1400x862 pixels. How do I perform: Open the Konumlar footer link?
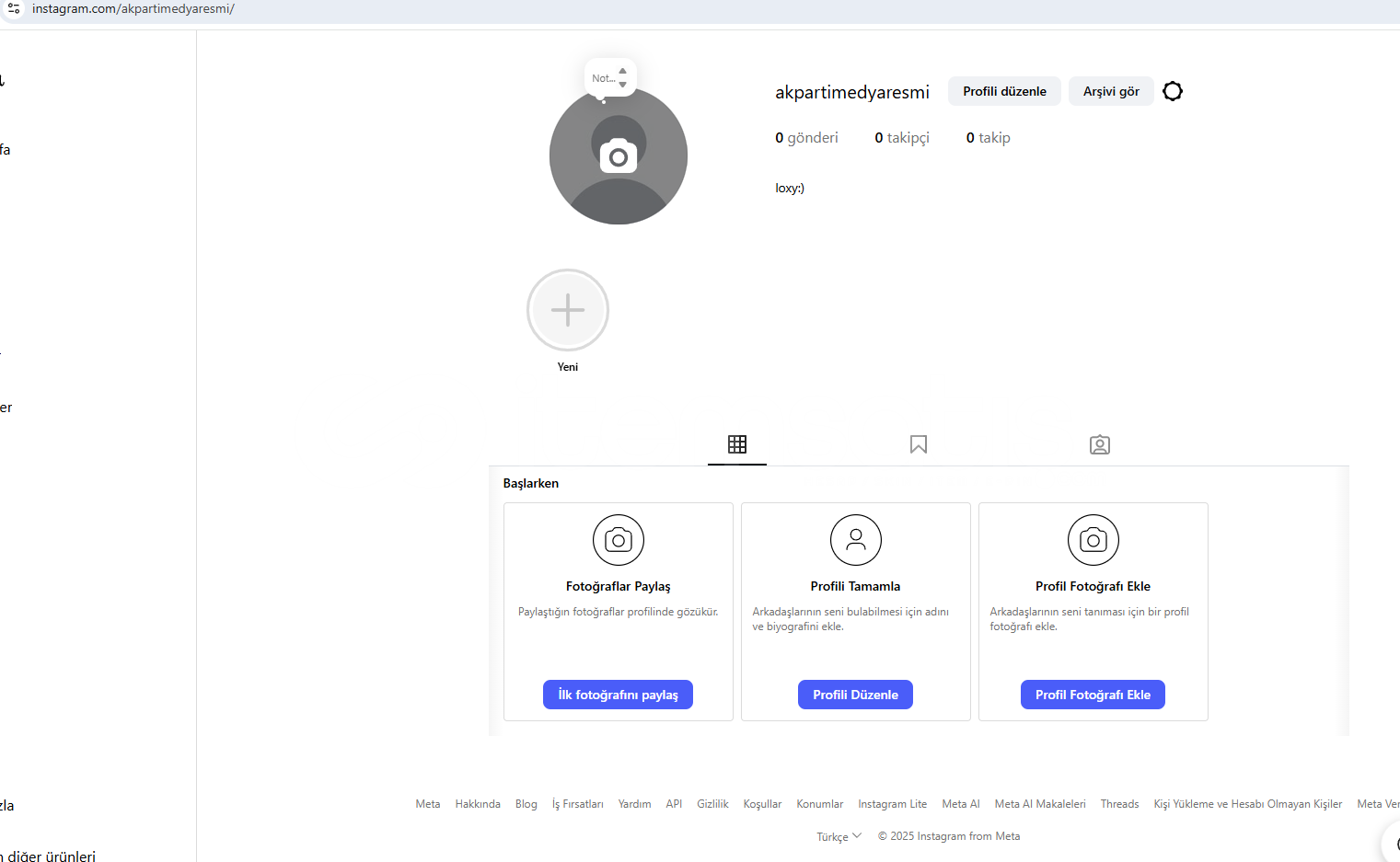820,804
